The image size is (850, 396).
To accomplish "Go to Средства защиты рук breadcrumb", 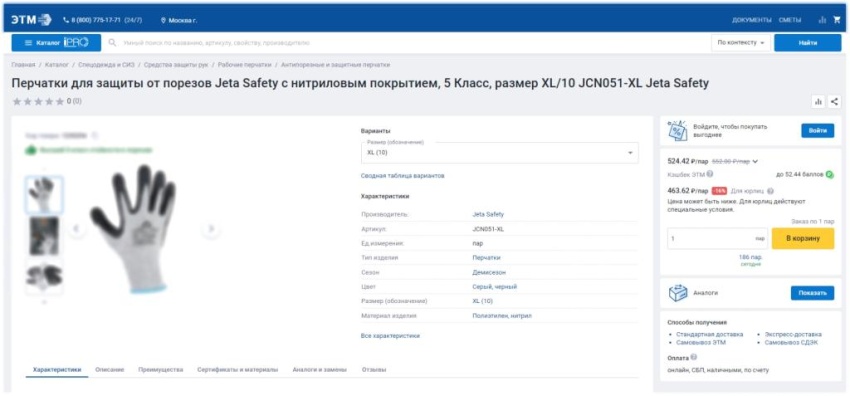I will tap(176, 64).
